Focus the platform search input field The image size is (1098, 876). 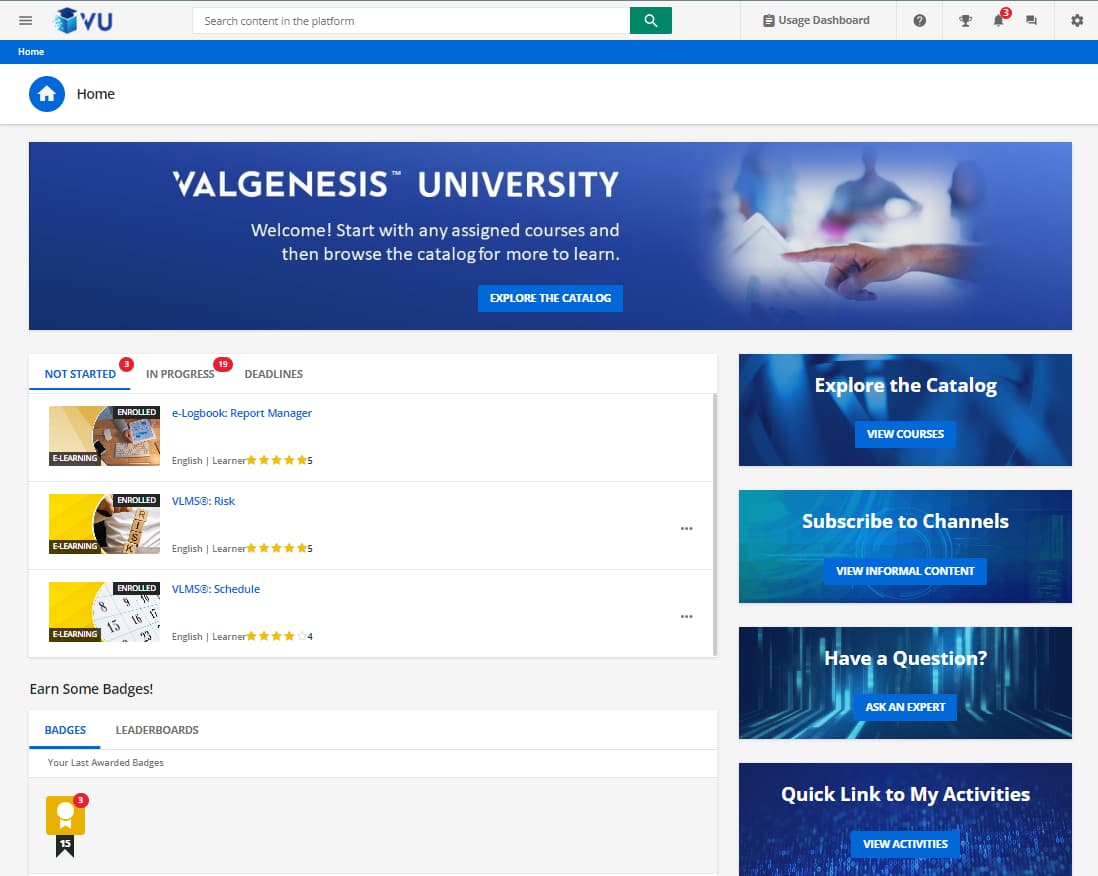coord(410,20)
